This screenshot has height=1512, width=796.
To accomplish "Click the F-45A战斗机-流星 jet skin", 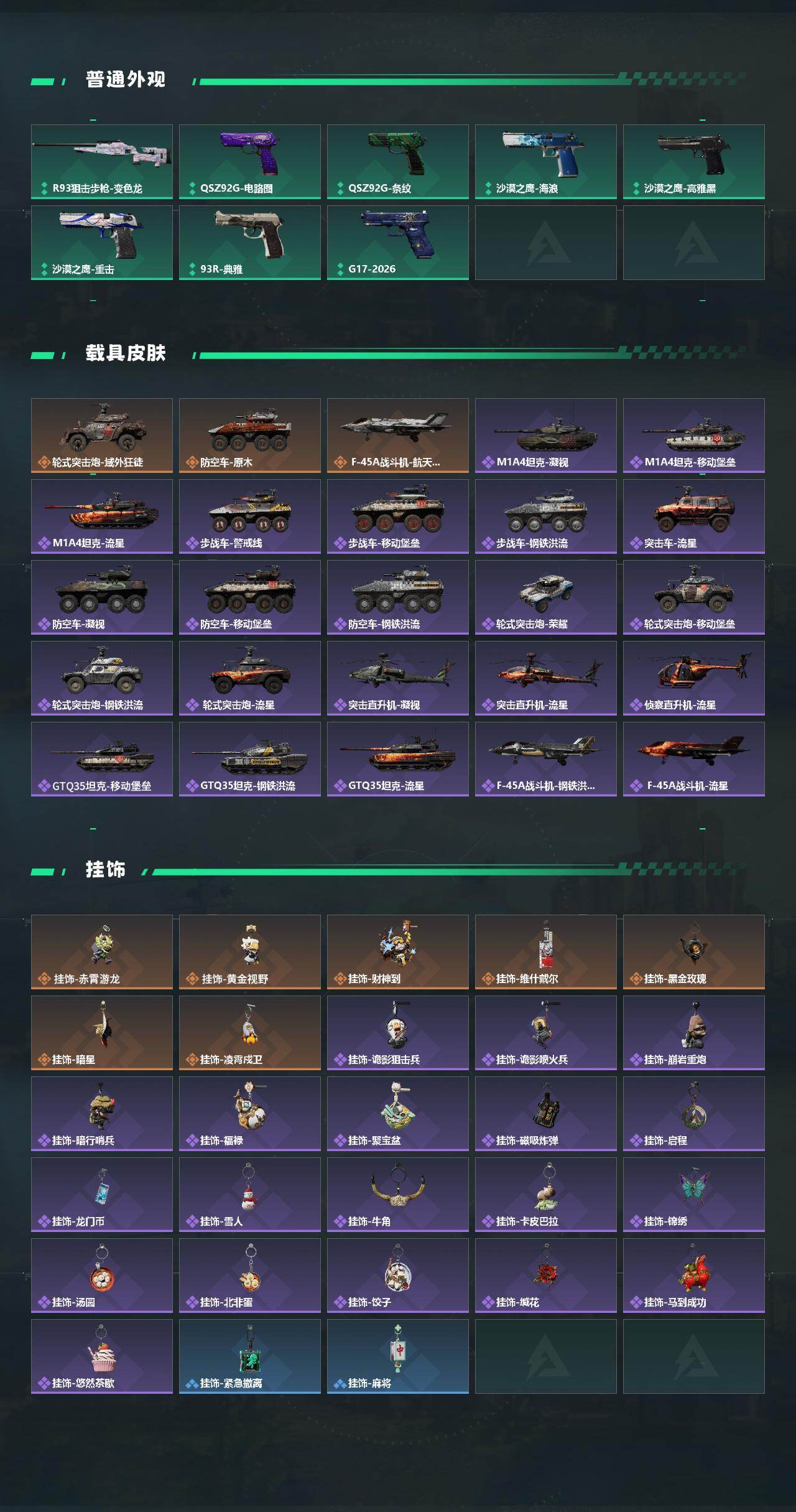I will point(694,759).
